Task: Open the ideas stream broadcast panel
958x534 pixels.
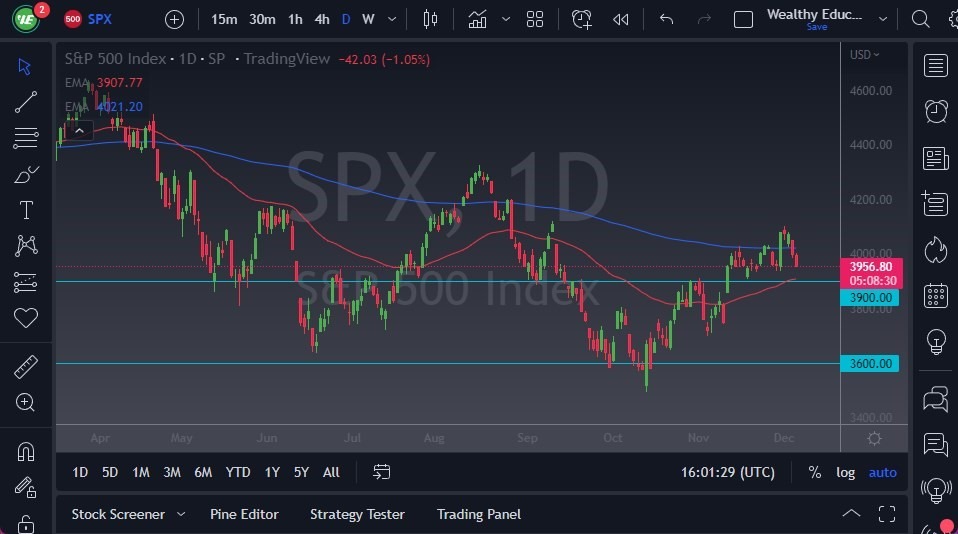Action: point(935,490)
